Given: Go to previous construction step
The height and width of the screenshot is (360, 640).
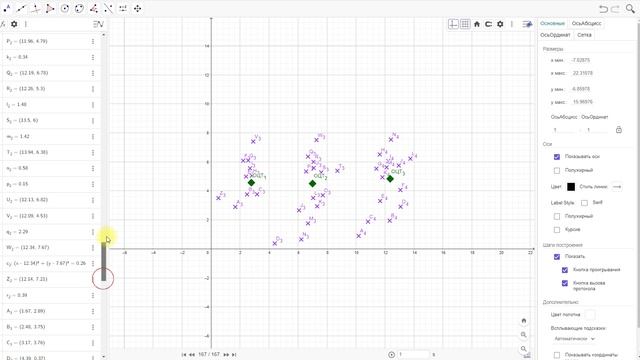Looking at the screenshot, I should tap(191, 355).
